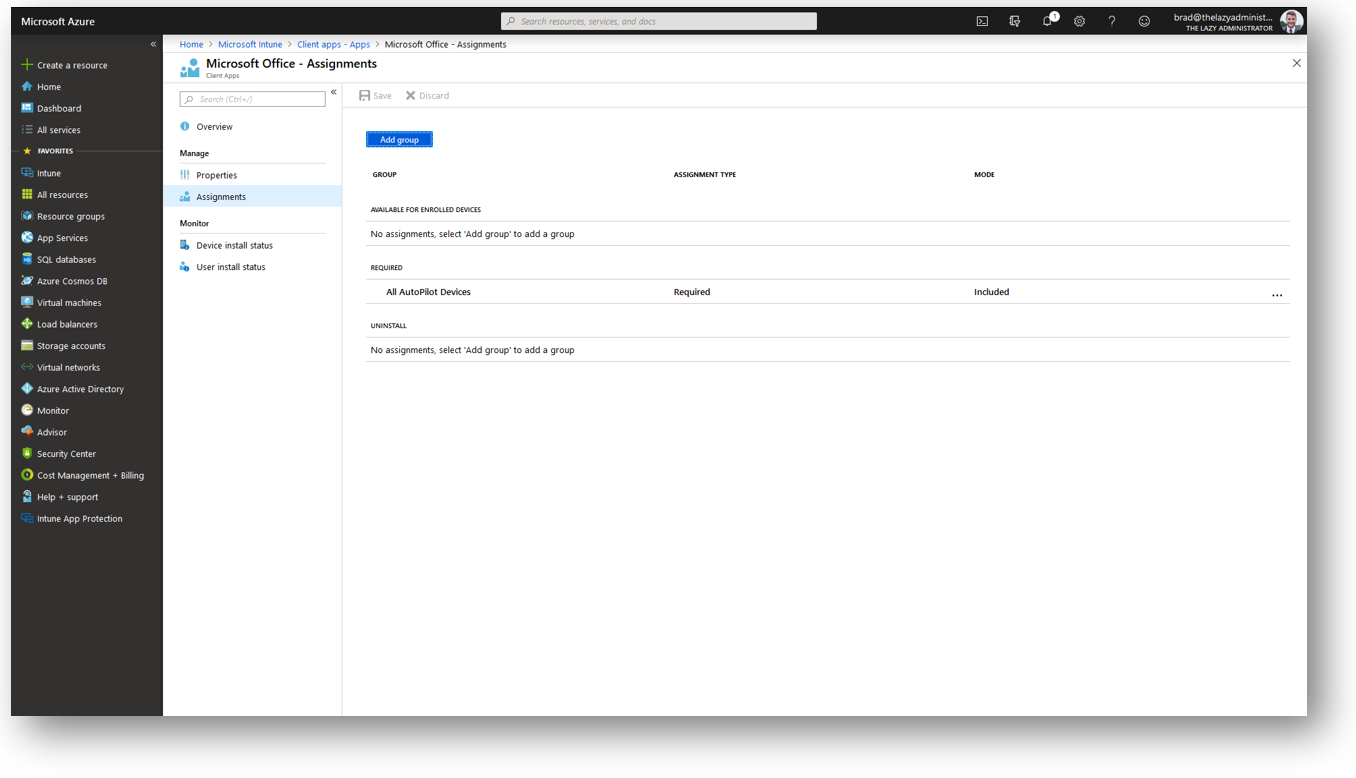Viewport: 1356px width, 778px height.
Task: Click All resources grid icon
Action: (27, 195)
